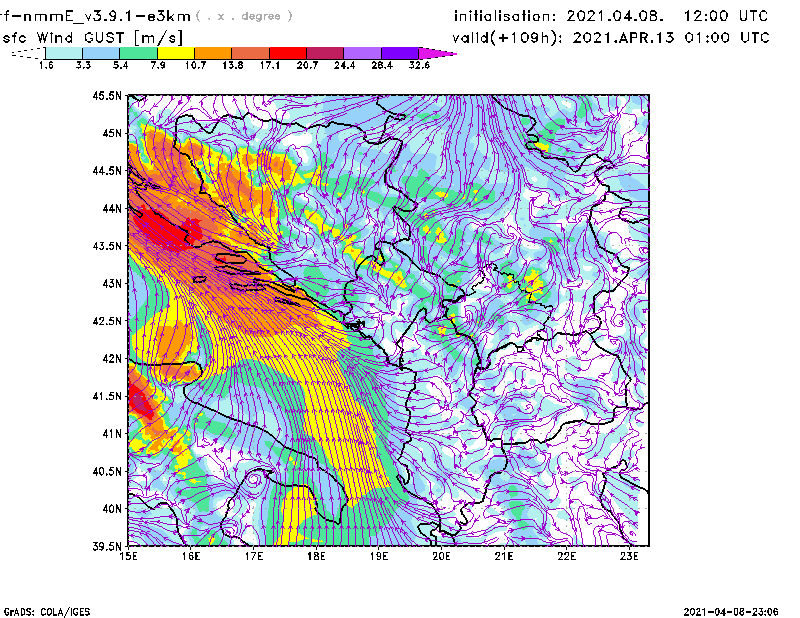
Task: Click the 'GrADS: COLA/IGES' credit
Action: point(47,612)
